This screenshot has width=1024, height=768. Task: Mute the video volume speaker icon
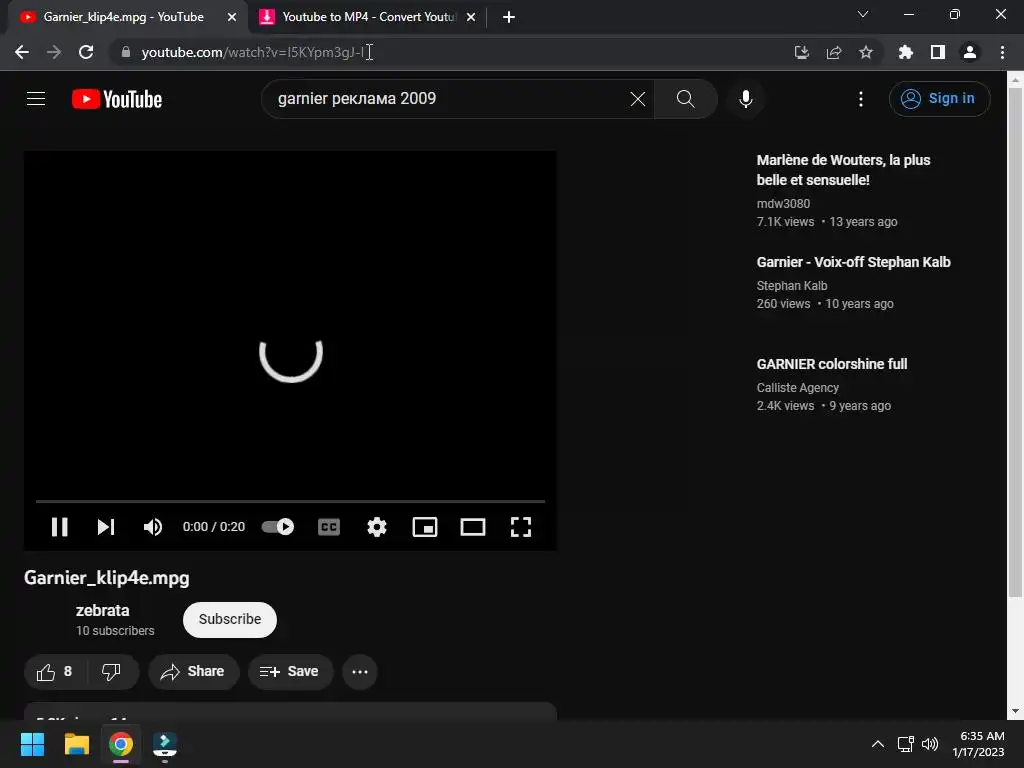click(x=153, y=527)
